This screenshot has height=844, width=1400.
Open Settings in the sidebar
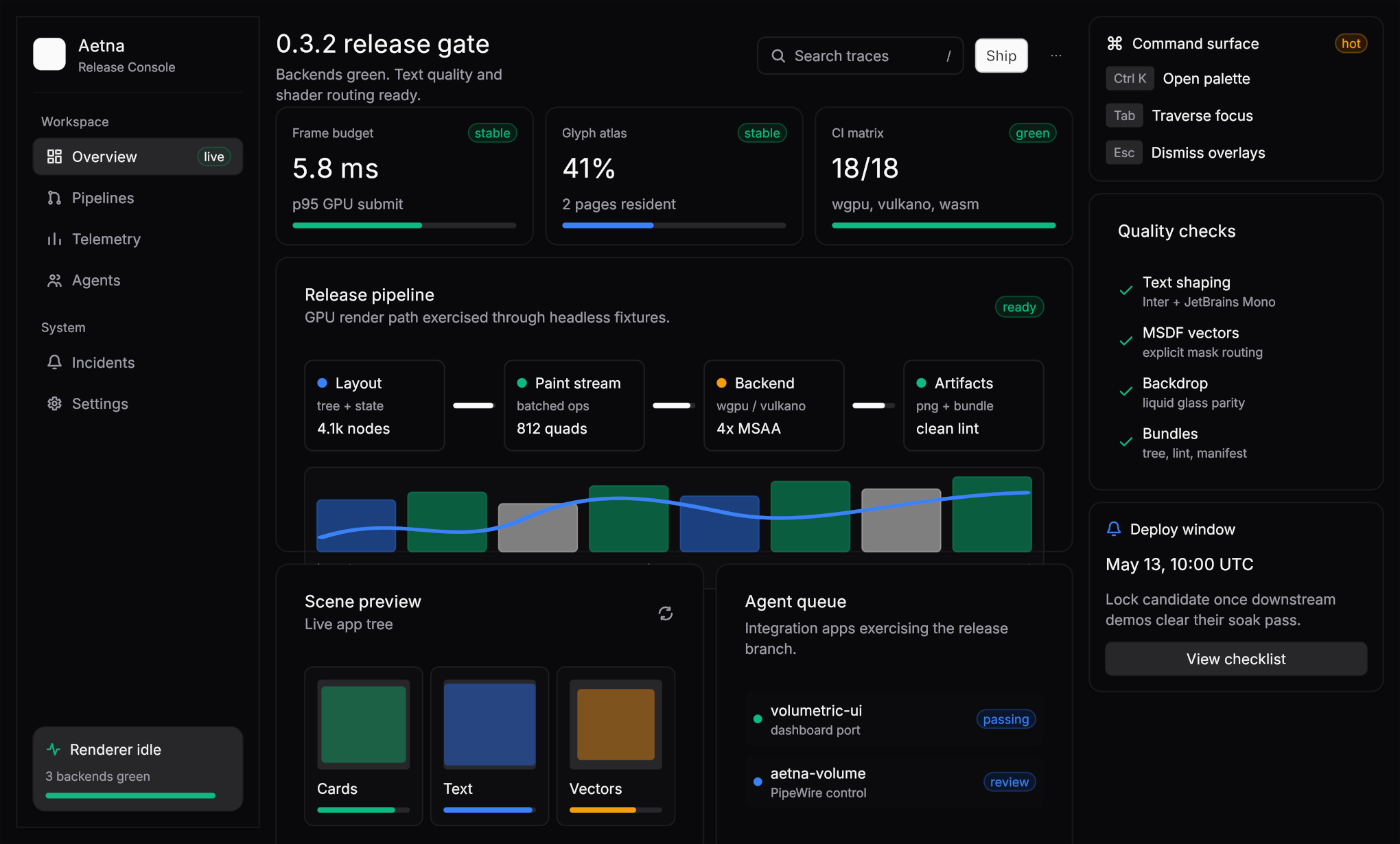click(138, 403)
